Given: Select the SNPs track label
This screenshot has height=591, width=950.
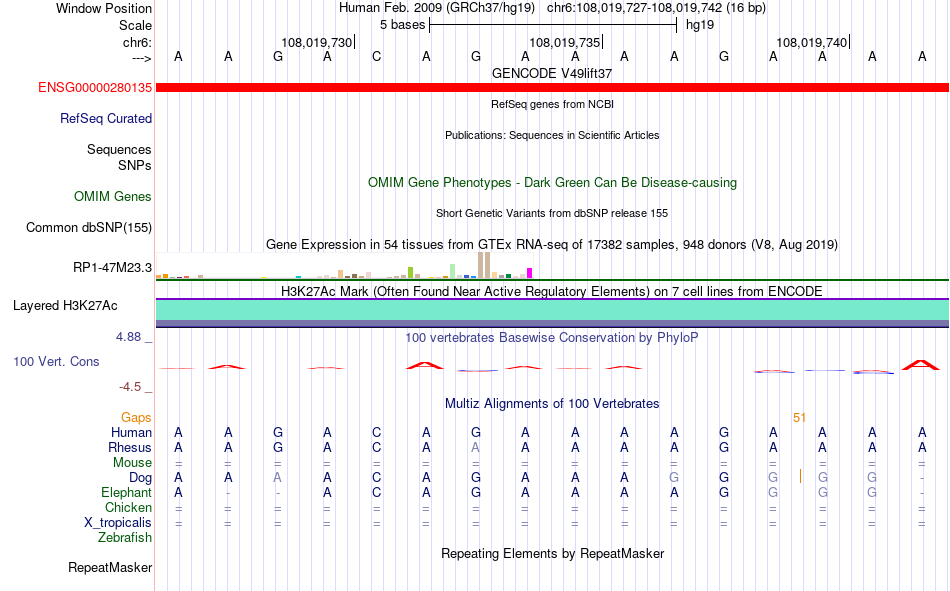Looking at the screenshot, I should pos(135,165).
